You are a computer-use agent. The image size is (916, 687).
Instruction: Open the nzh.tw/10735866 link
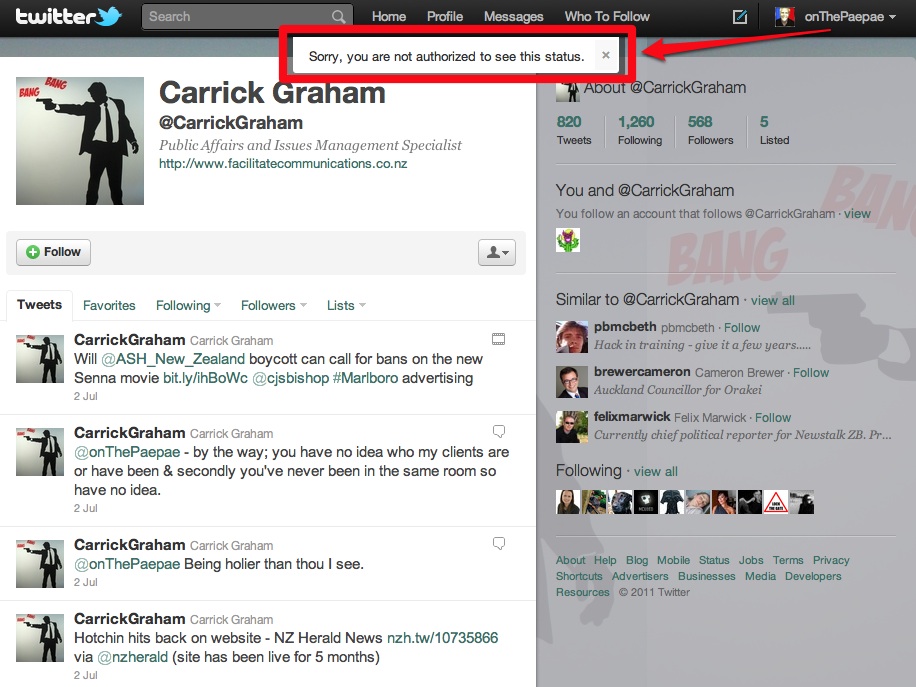point(442,637)
